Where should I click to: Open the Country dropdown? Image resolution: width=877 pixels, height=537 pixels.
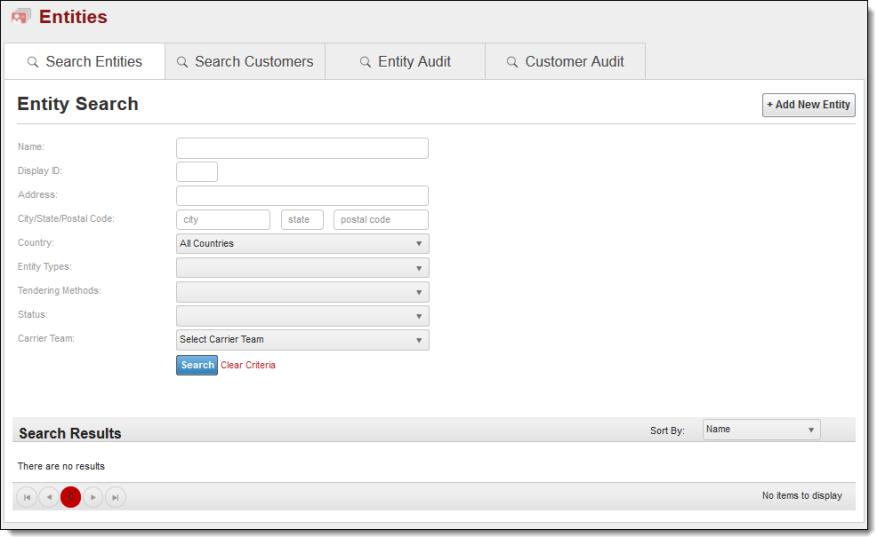point(302,244)
